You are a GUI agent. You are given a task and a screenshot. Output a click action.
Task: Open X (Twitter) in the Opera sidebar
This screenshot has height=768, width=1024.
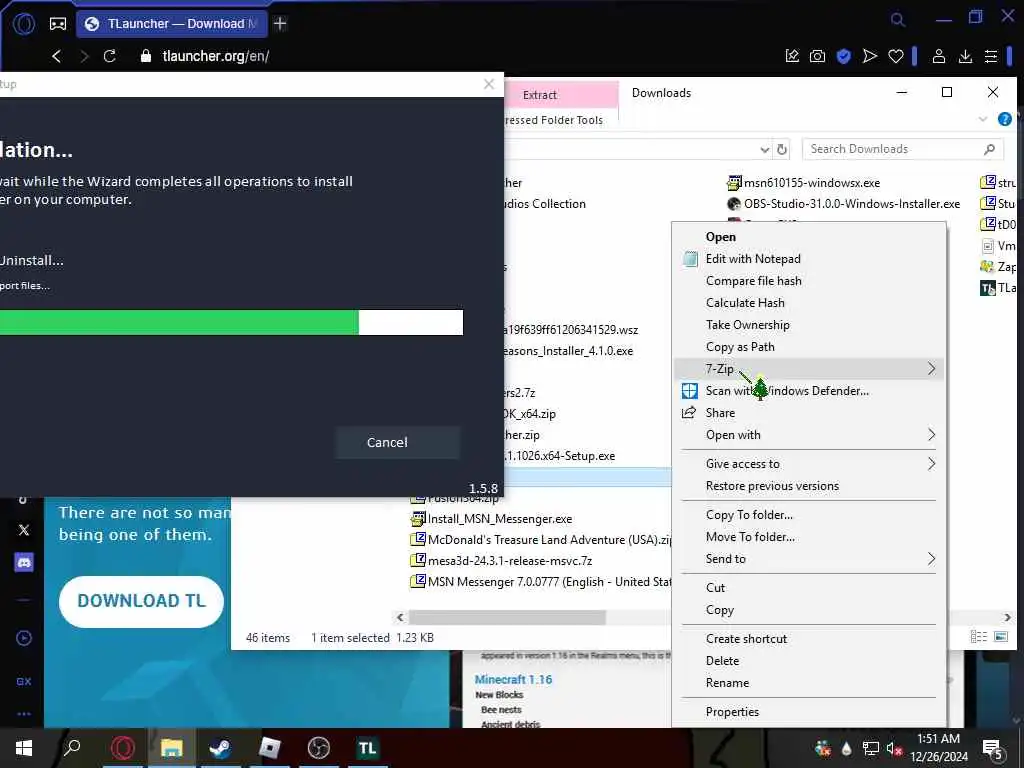[24, 530]
